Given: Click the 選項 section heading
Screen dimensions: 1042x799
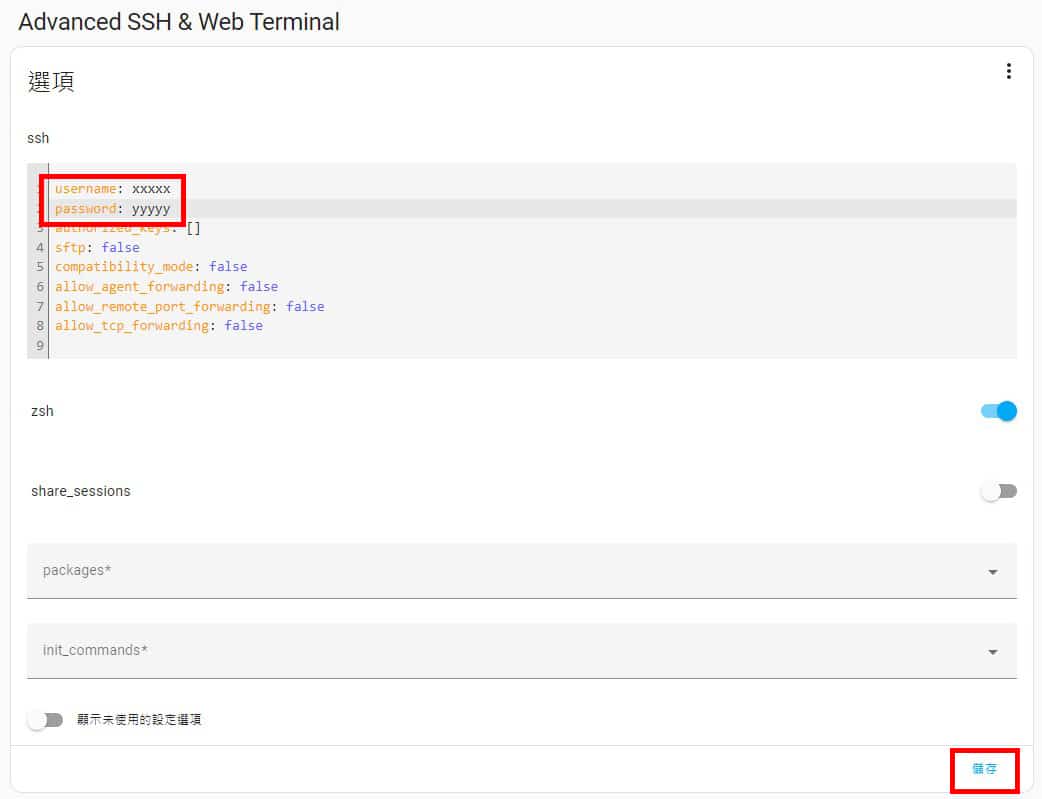Looking at the screenshot, I should (x=51, y=82).
